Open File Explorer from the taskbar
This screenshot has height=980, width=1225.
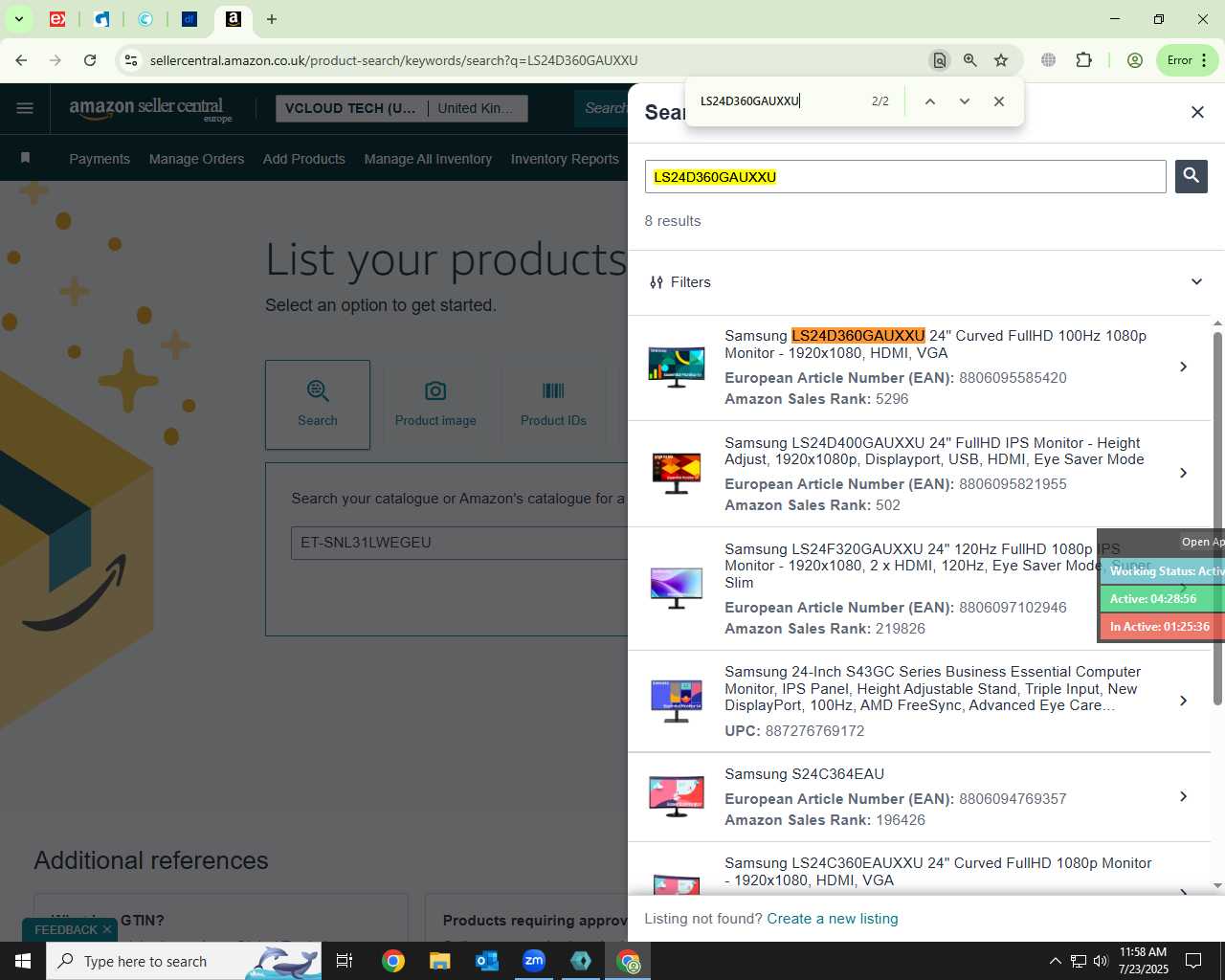[x=439, y=961]
